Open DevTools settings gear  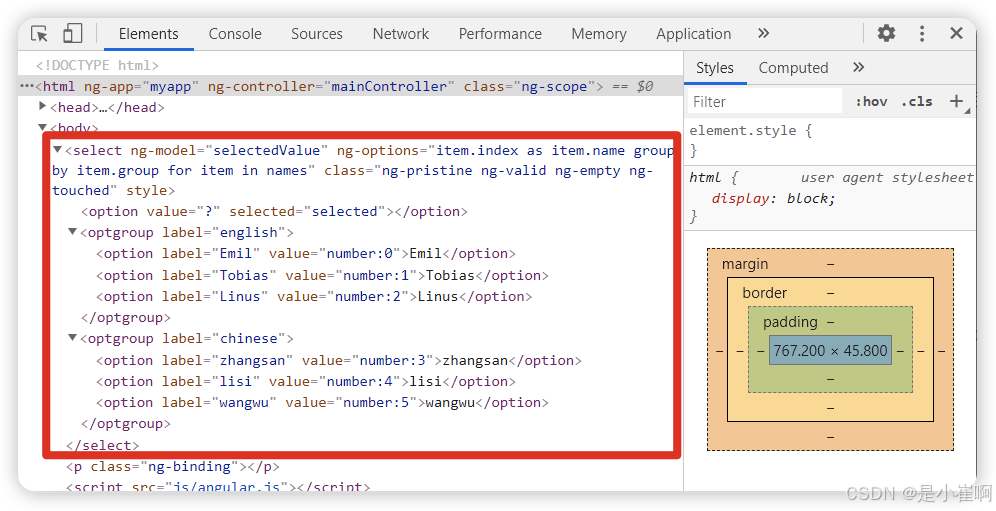(x=886, y=33)
